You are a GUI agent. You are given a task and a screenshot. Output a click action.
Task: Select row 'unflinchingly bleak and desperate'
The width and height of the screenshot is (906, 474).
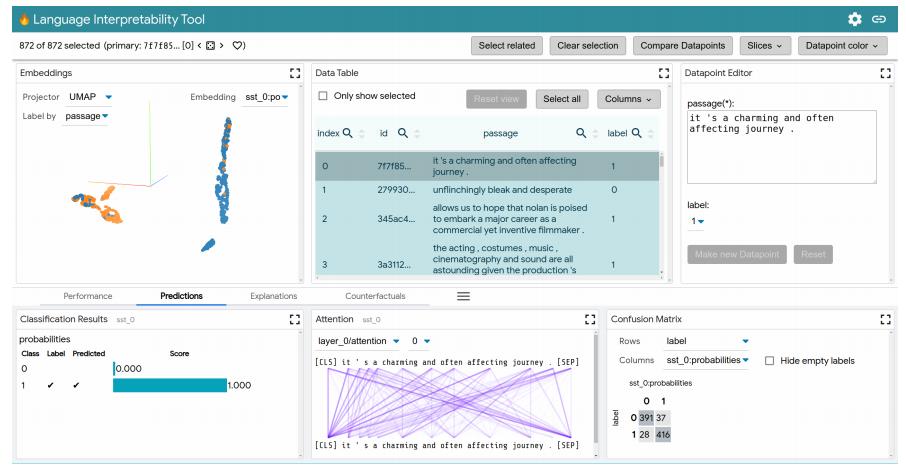(x=487, y=190)
